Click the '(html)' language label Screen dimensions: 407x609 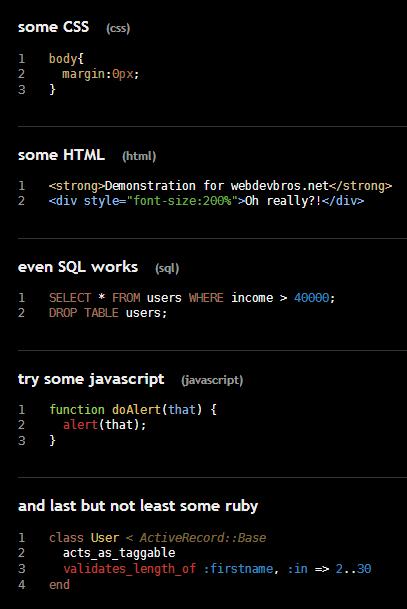click(139, 156)
